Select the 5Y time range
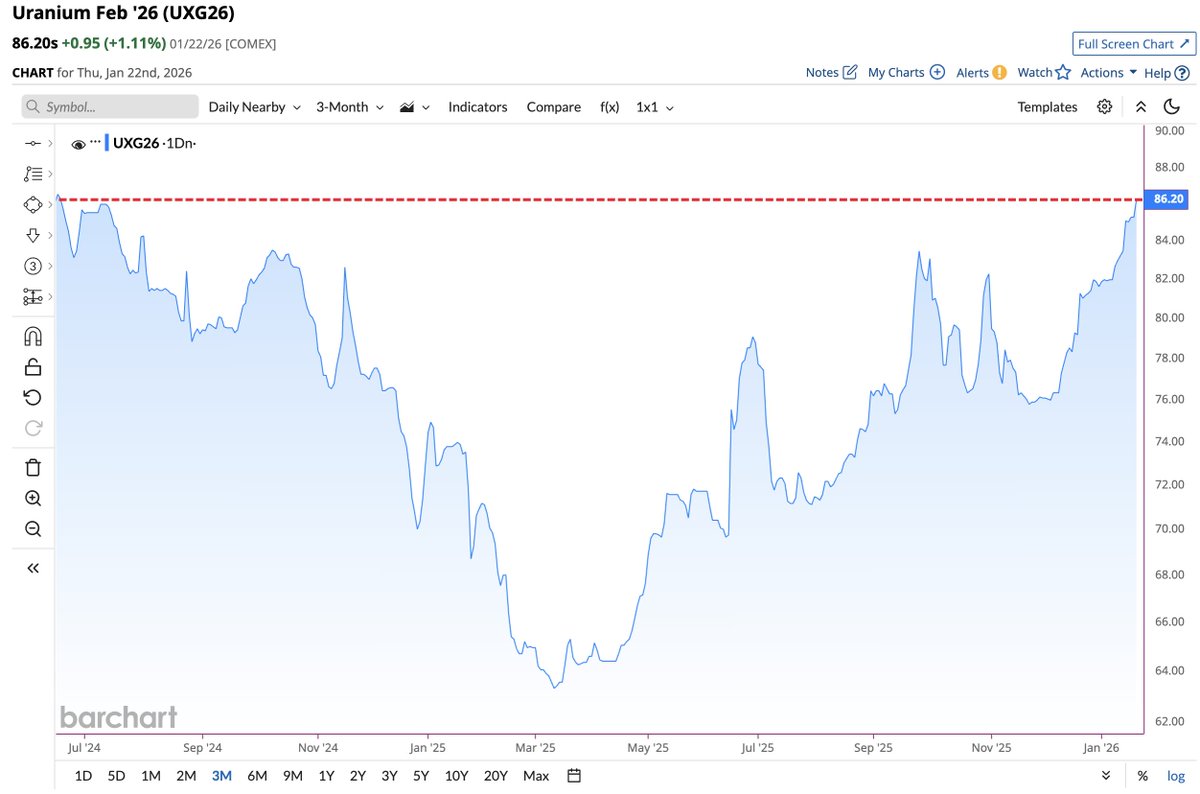This screenshot has width=1200, height=794. pyautogui.click(x=421, y=775)
